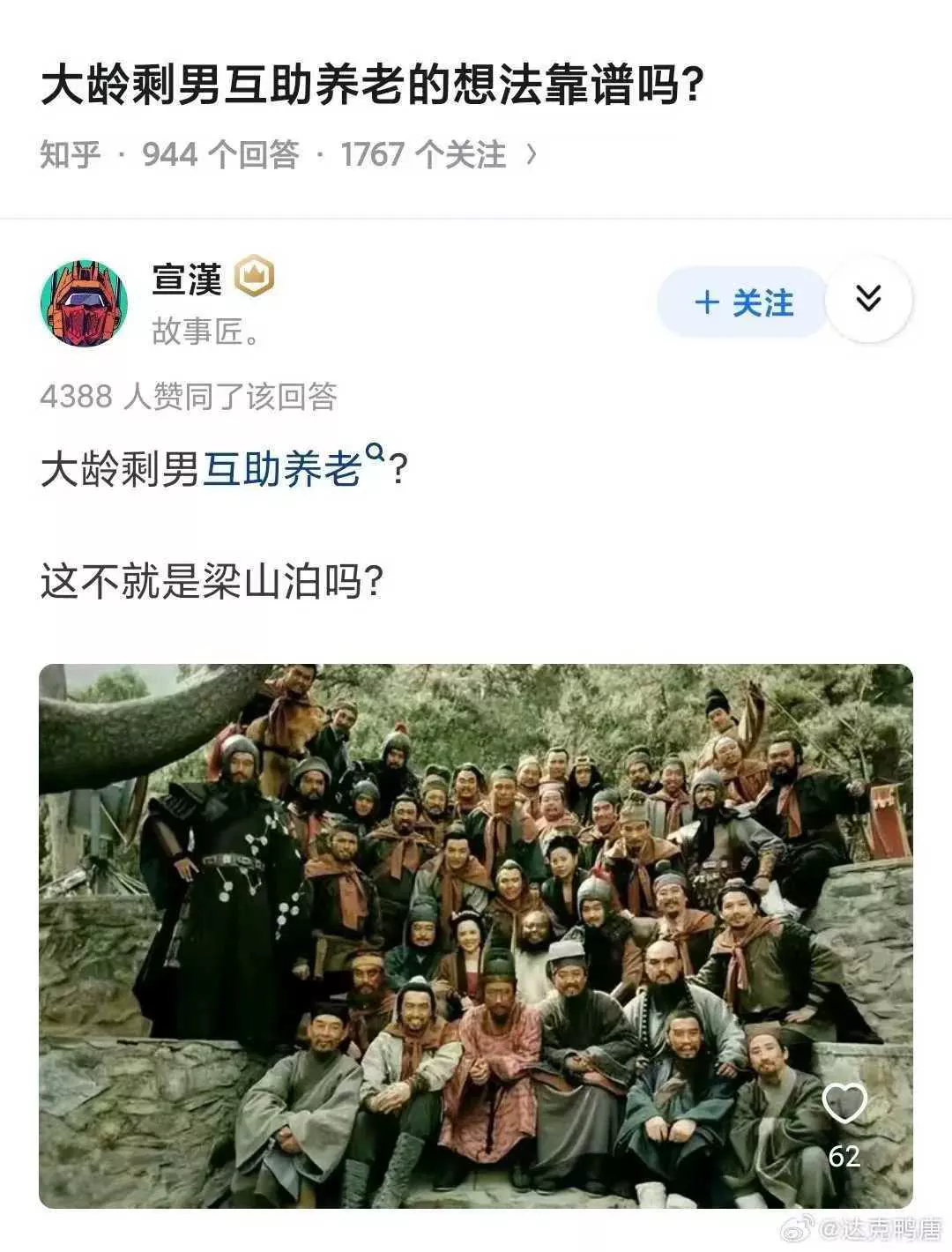Click the plus sign in follow button
Viewport: 952px width, 1252px height.
707,303
